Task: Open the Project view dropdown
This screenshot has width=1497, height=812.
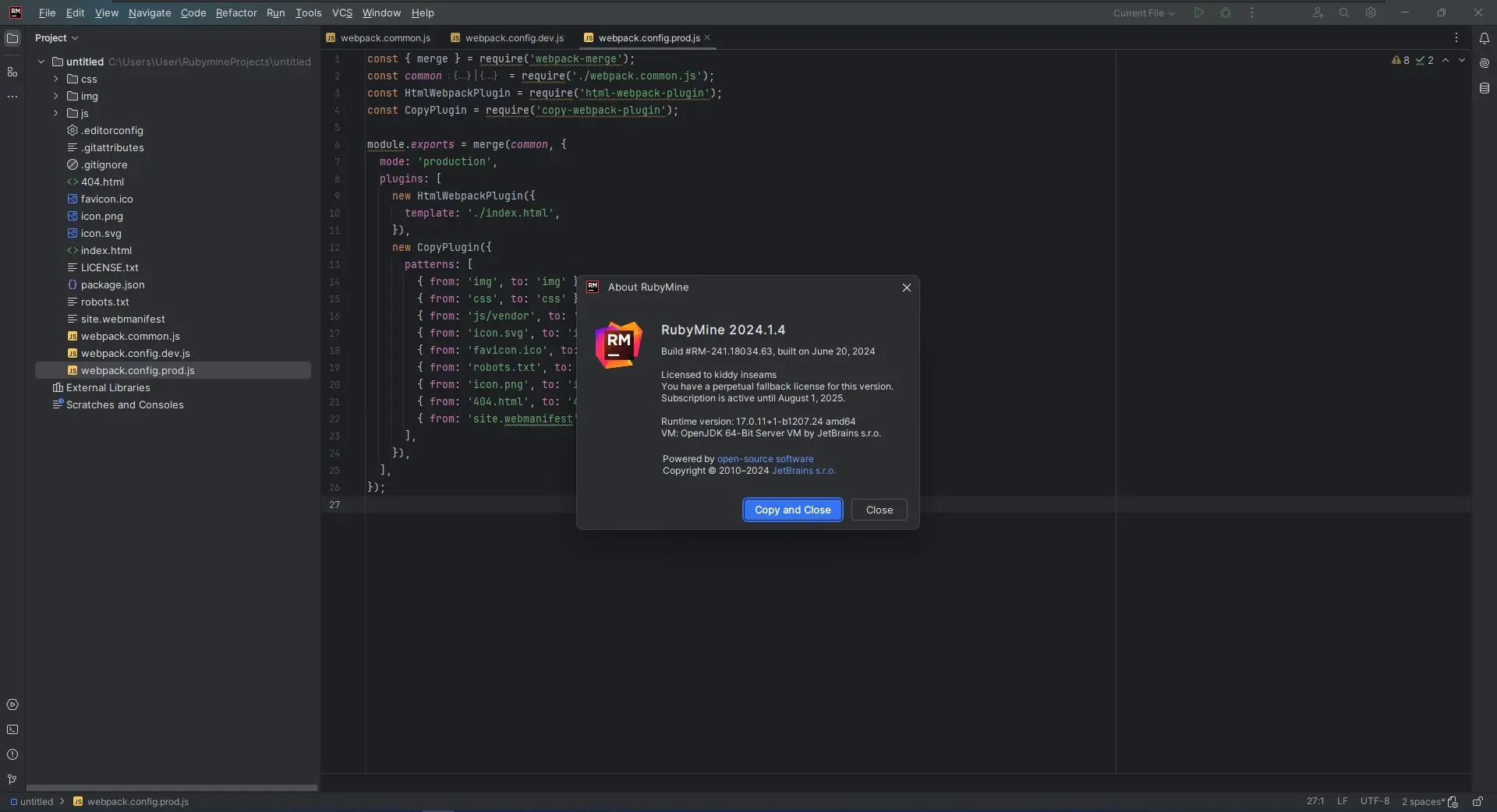Action: tap(56, 37)
